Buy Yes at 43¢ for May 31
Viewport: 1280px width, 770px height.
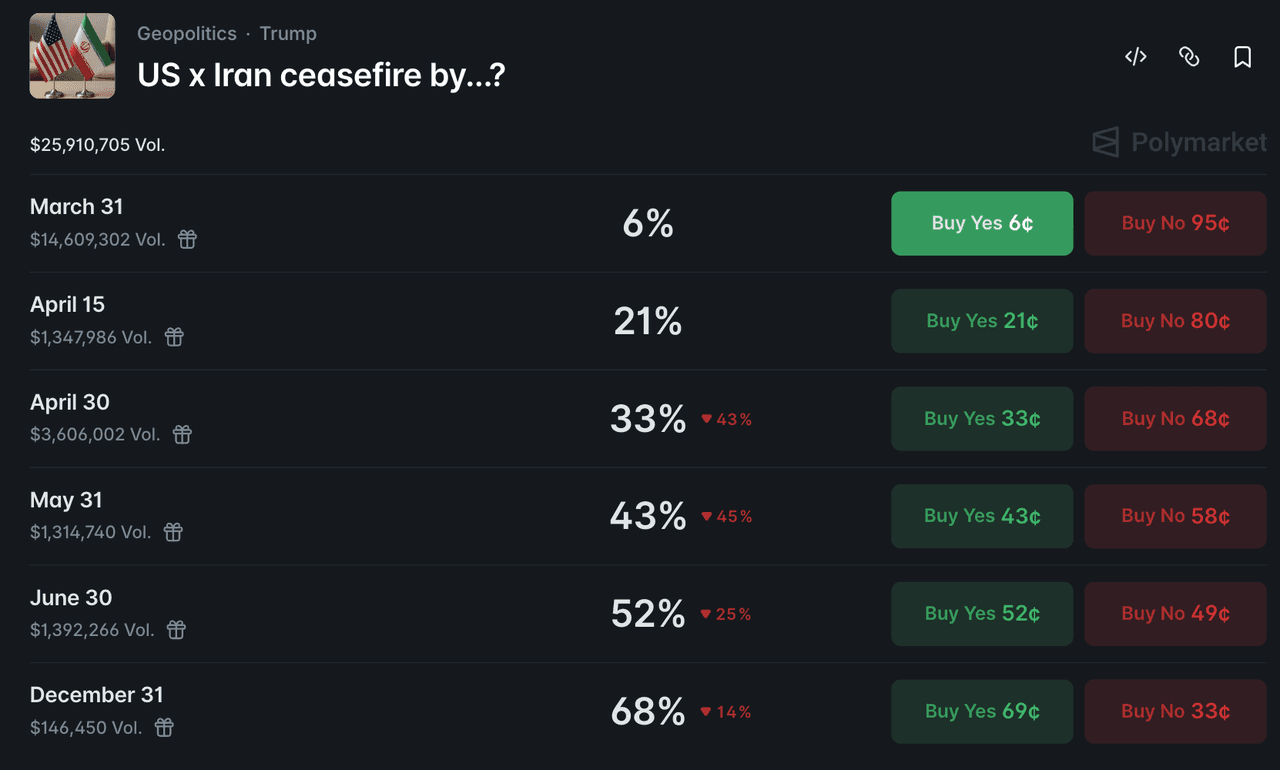(x=982, y=516)
